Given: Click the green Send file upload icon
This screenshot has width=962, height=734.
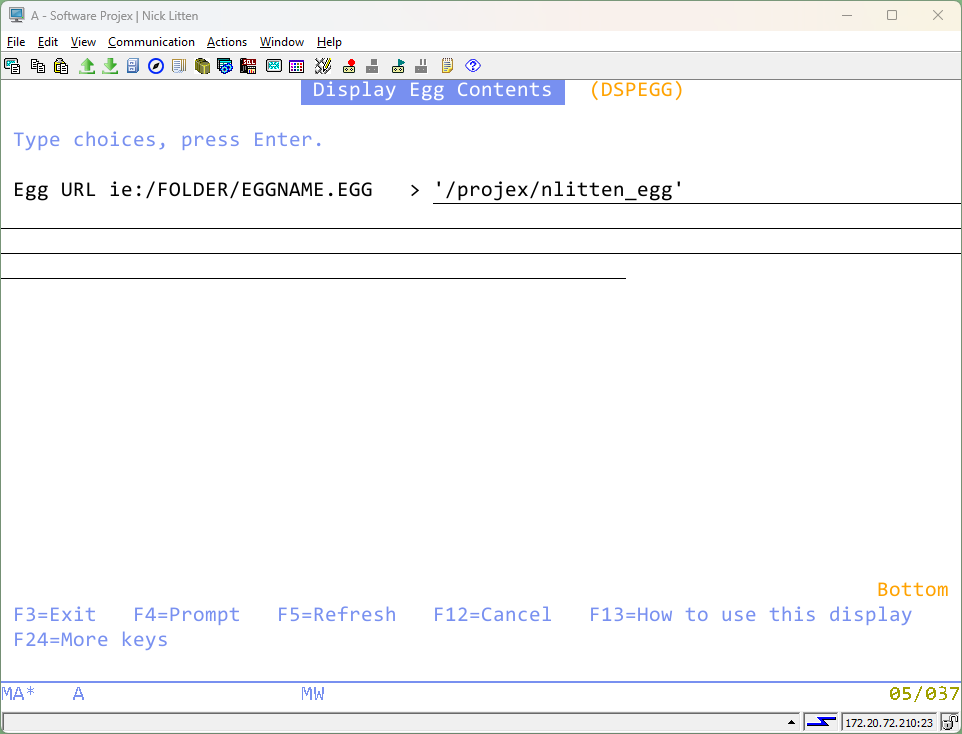Looking at the screenshot, I should (87, 66).
